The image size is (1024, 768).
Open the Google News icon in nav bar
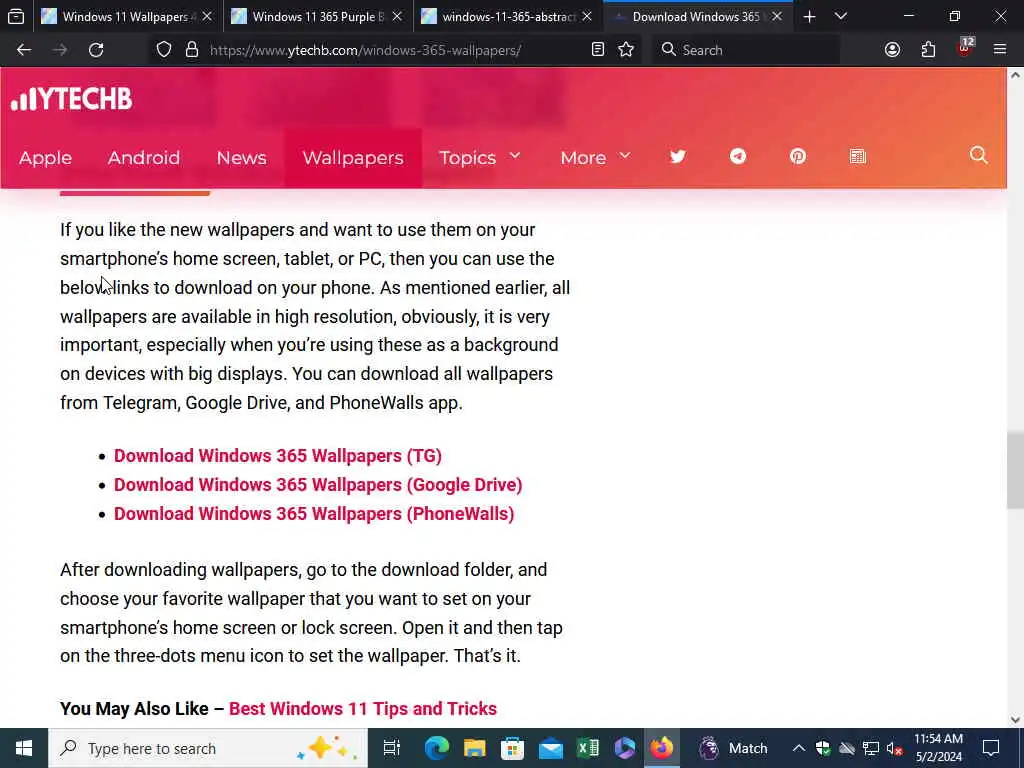pyautogui.click(x=857, y=157)
